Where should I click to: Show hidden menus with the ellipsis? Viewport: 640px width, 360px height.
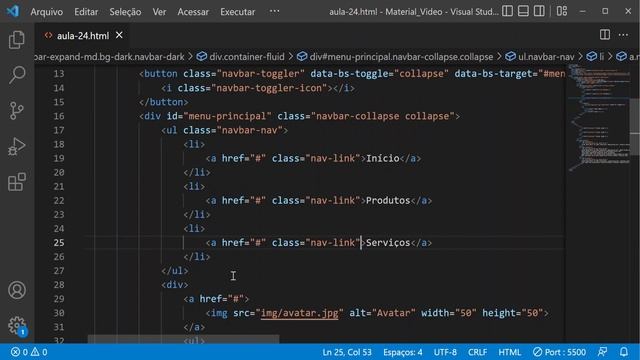[275, 11]
